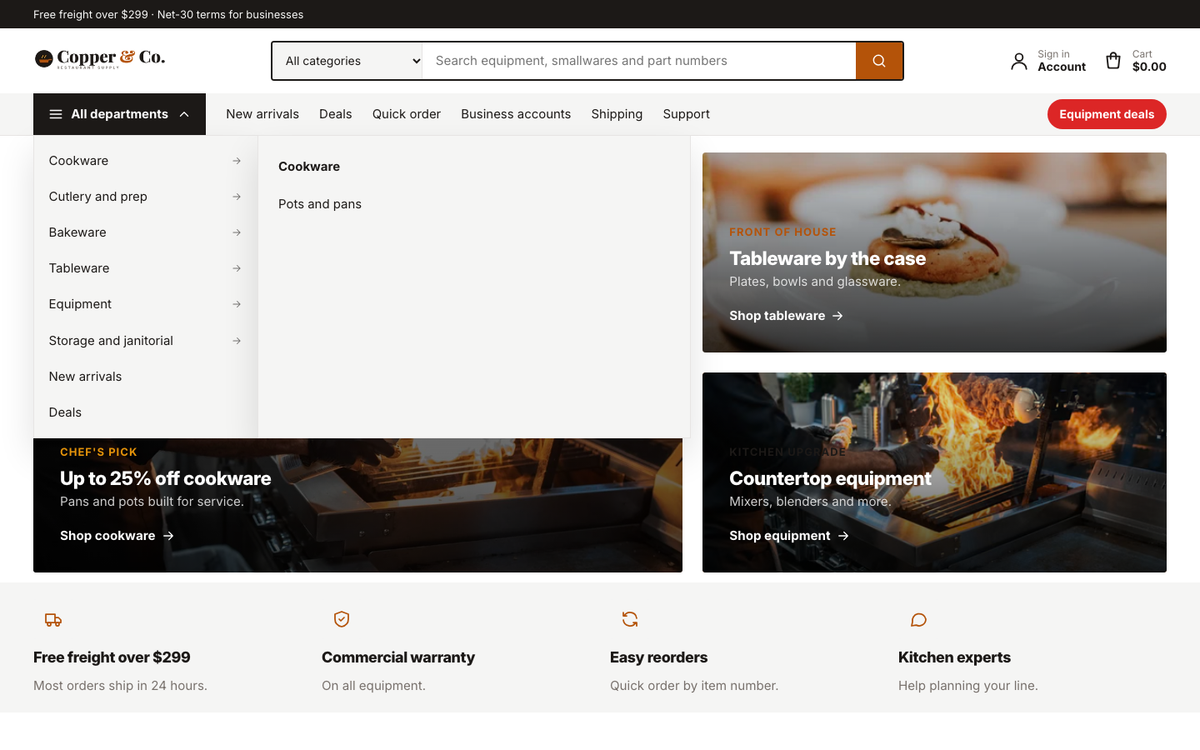
Task: Go to Deals in navigation bar
Action: [x=335, y=114]
